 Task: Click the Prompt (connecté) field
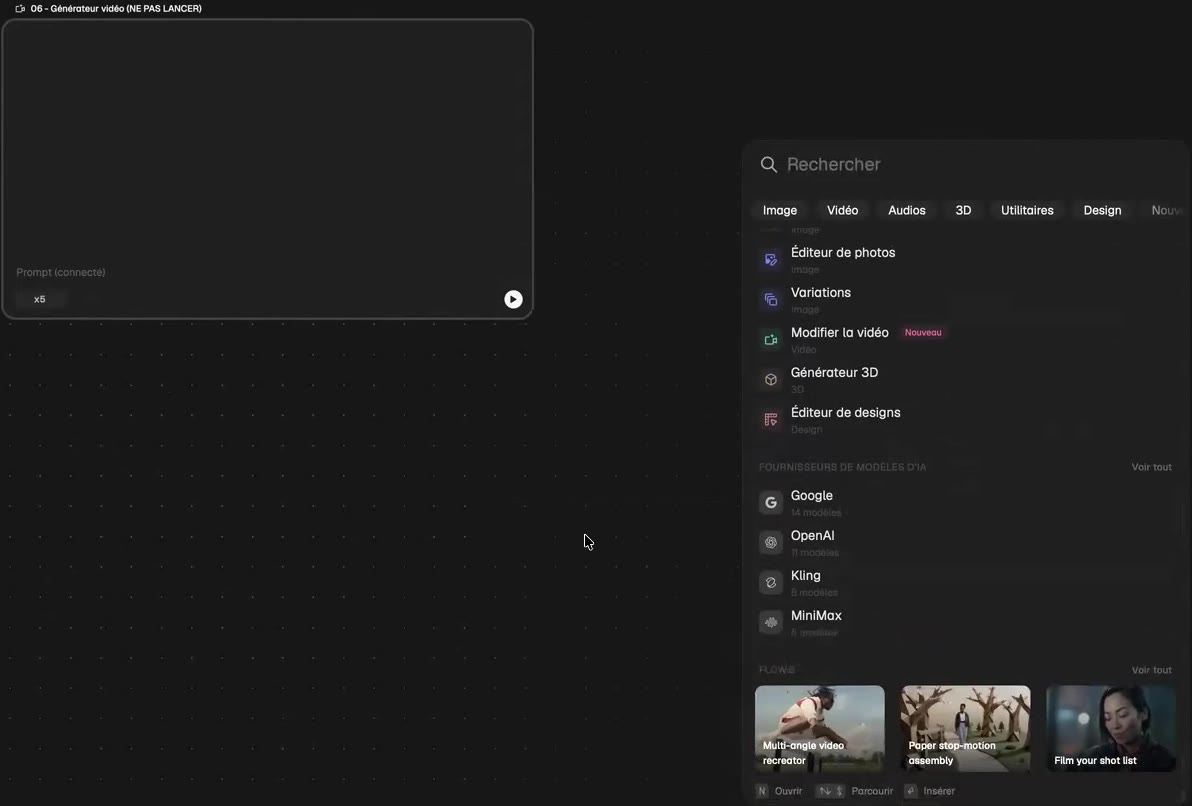pyautogui.click(x=61, y=272)
